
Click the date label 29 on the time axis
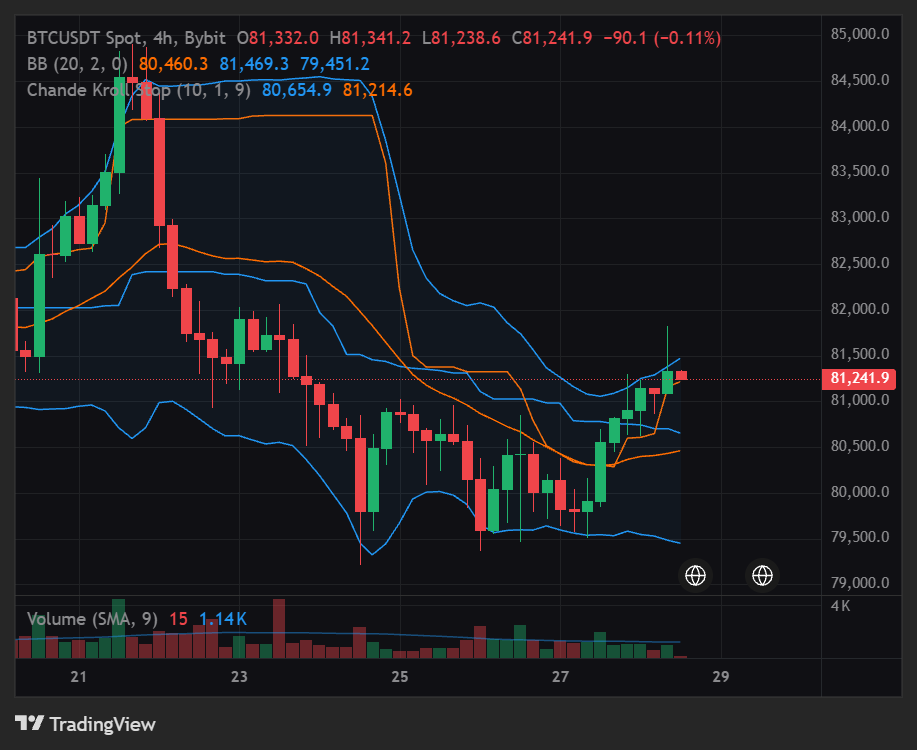pos(721,677)
